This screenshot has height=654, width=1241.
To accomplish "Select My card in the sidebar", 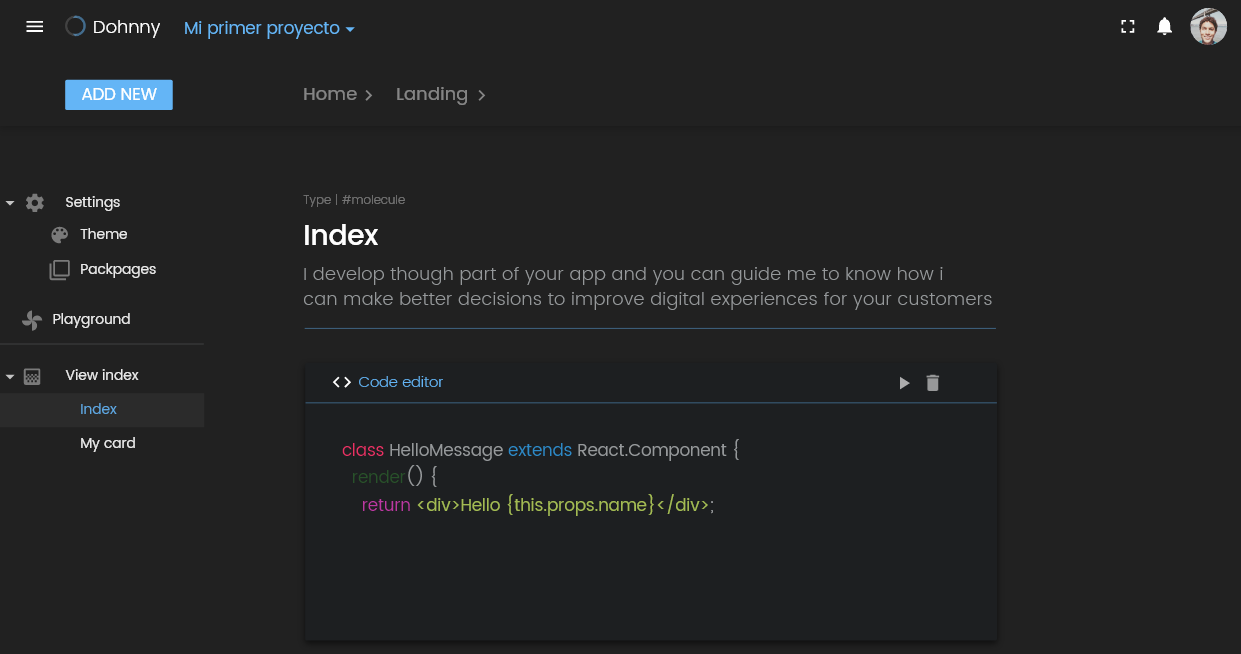I will point(108,443).
